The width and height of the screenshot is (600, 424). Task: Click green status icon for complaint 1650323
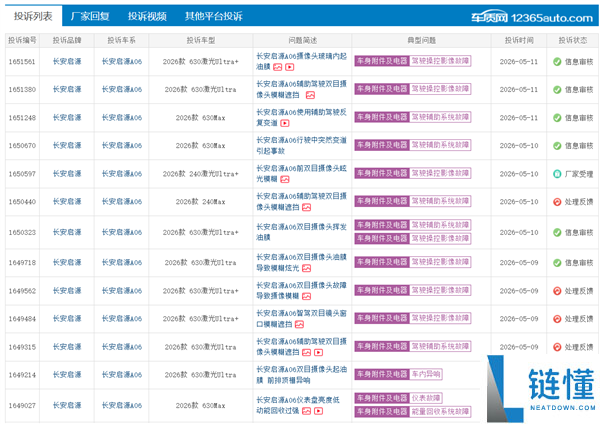557,232
